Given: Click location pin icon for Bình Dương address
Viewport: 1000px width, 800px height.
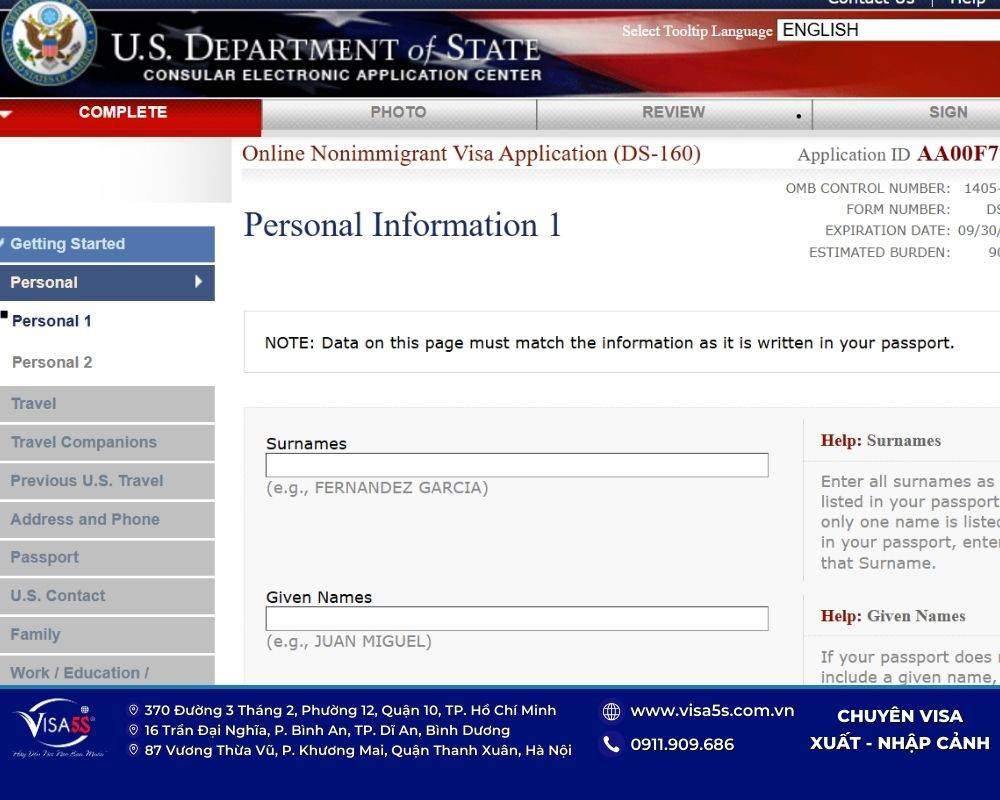Looking at the screenshot, I should (133, 730).
